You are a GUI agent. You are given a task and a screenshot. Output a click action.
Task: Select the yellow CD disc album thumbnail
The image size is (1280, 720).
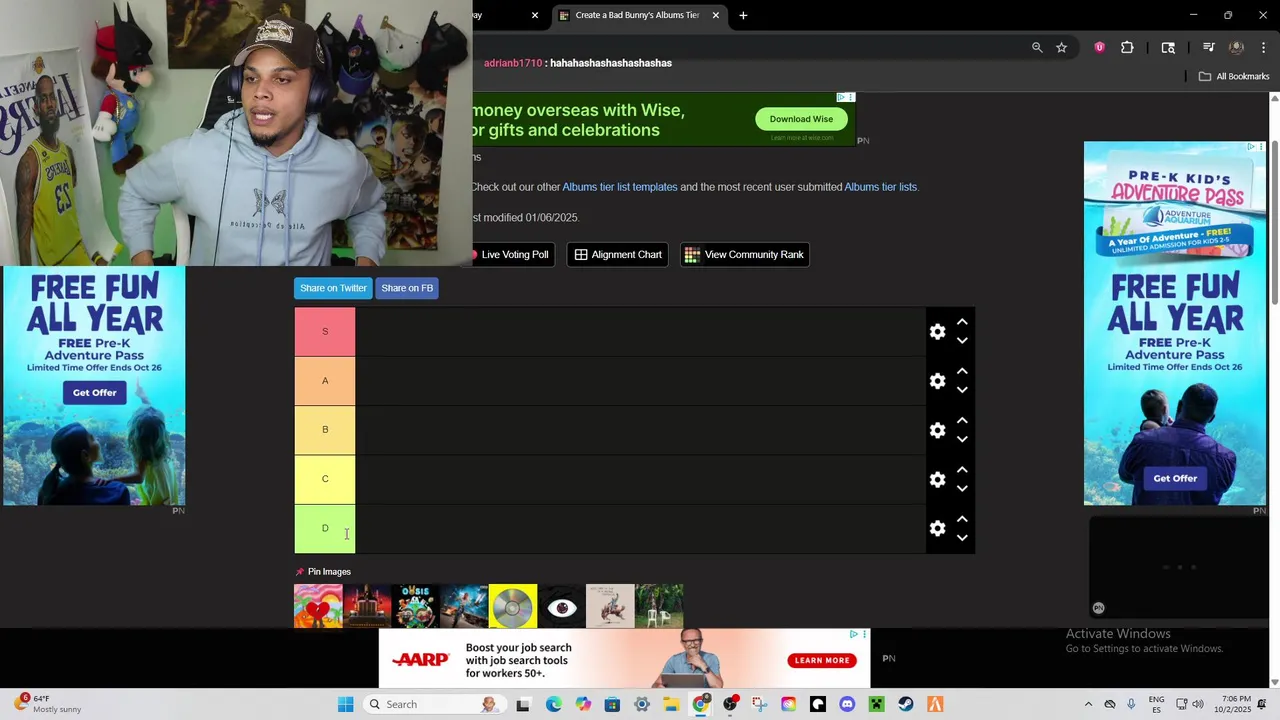513,606
